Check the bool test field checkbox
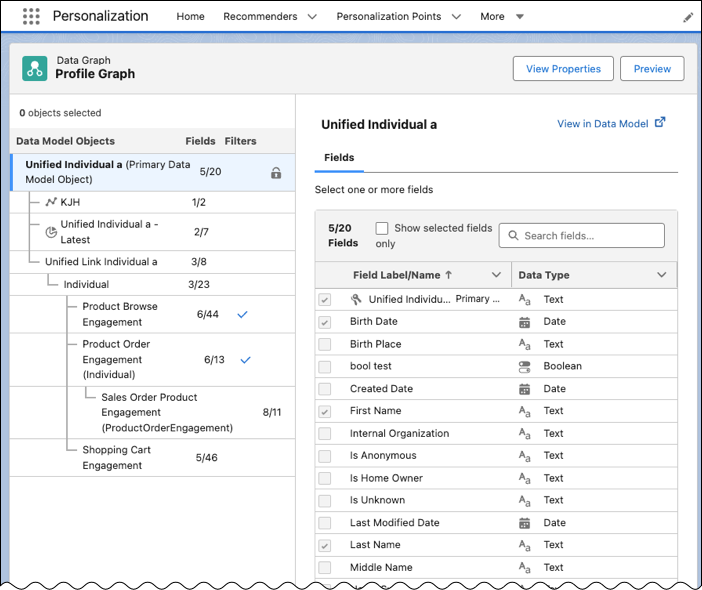 coord(325,367)
